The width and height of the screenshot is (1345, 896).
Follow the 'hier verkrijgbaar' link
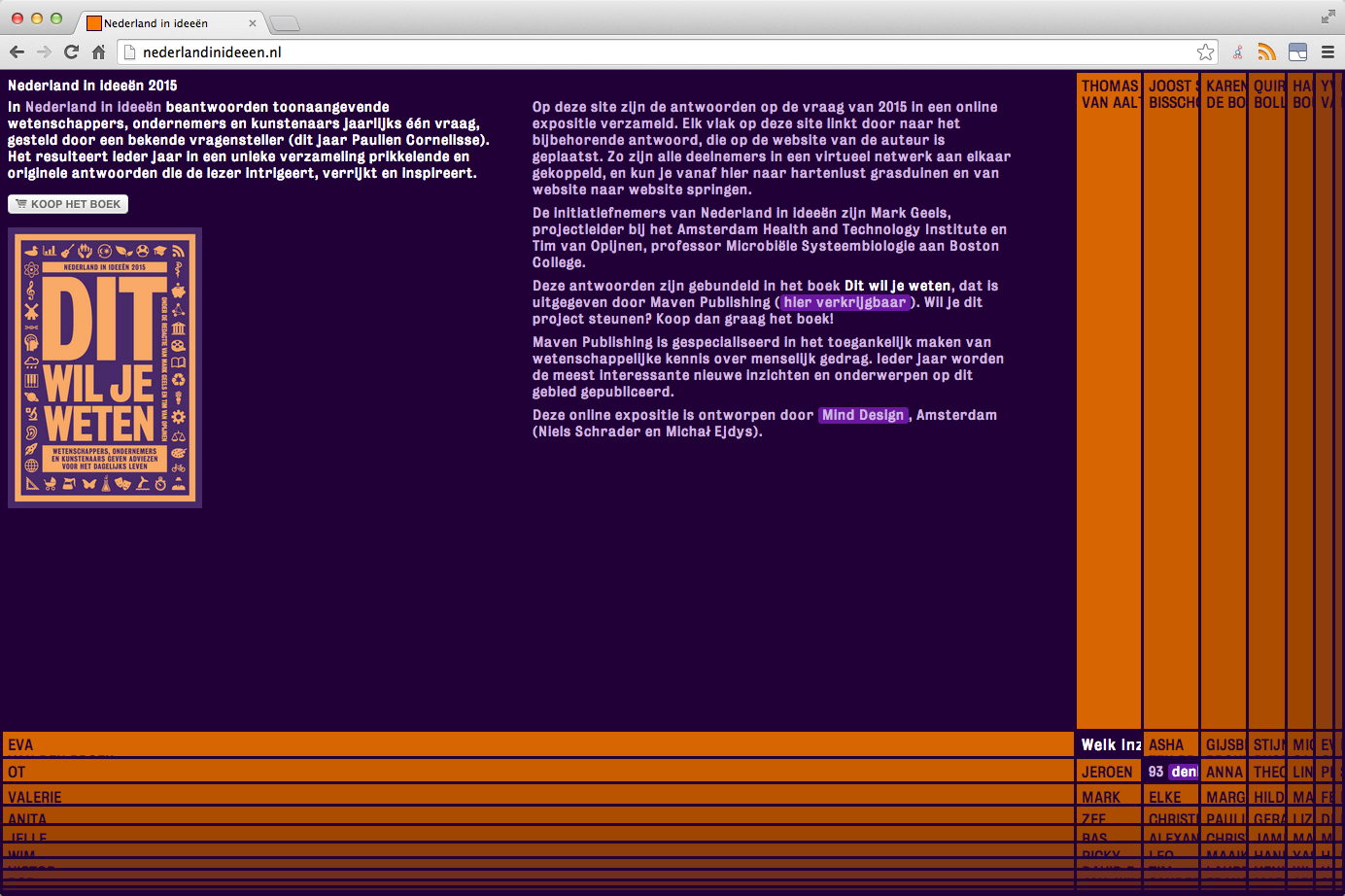(x=845, y=302)
